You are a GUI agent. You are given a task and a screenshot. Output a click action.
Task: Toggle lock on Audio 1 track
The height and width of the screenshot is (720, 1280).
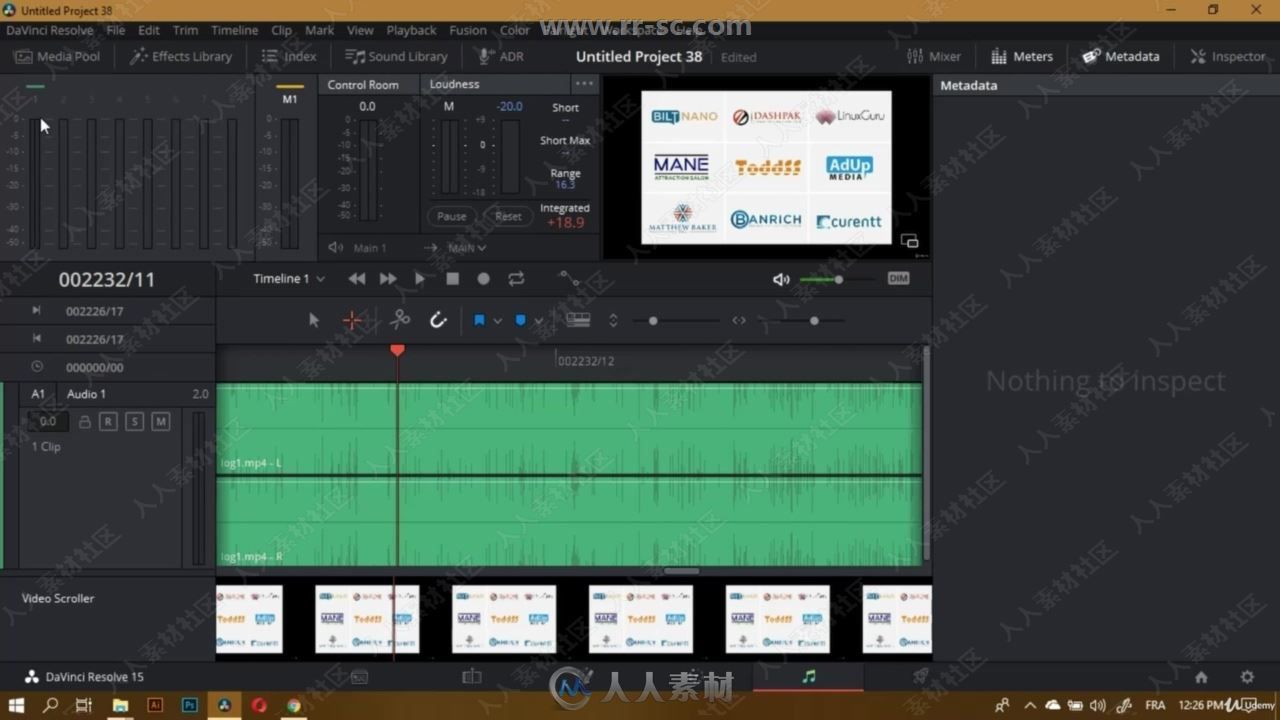(x=85, y=422)
